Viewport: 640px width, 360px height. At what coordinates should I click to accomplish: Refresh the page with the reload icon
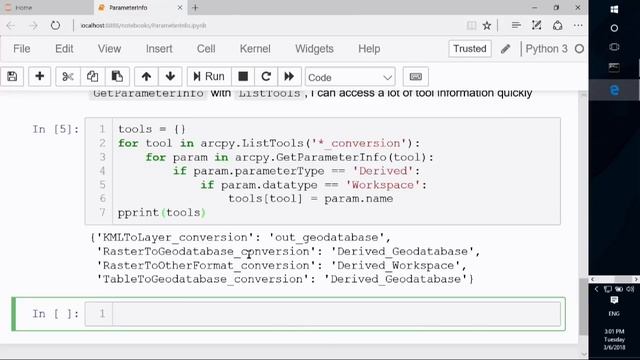pos(55,26)
